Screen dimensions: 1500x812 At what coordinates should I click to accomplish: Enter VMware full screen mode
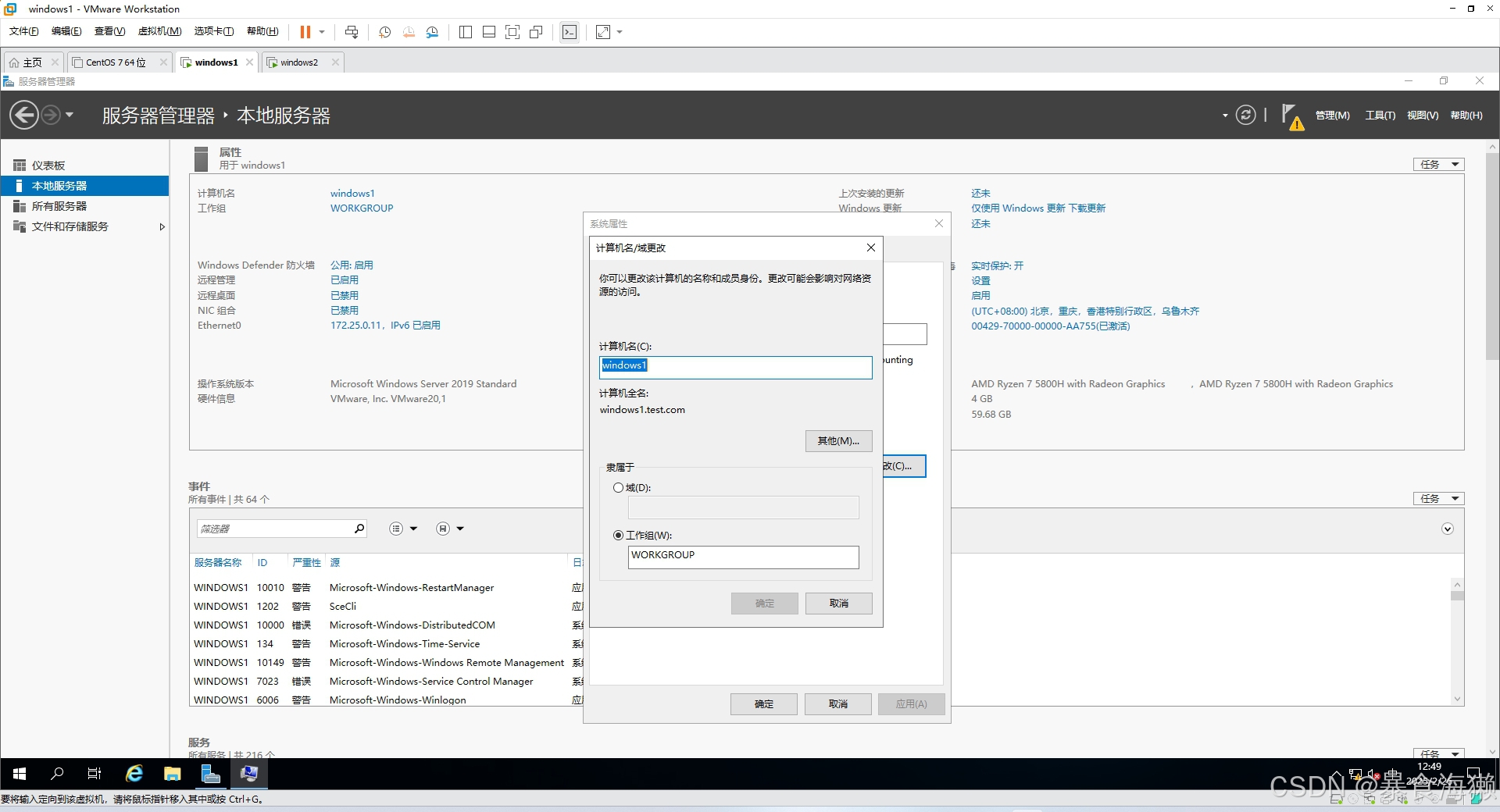pyautogui.click(x=512, y=32)
